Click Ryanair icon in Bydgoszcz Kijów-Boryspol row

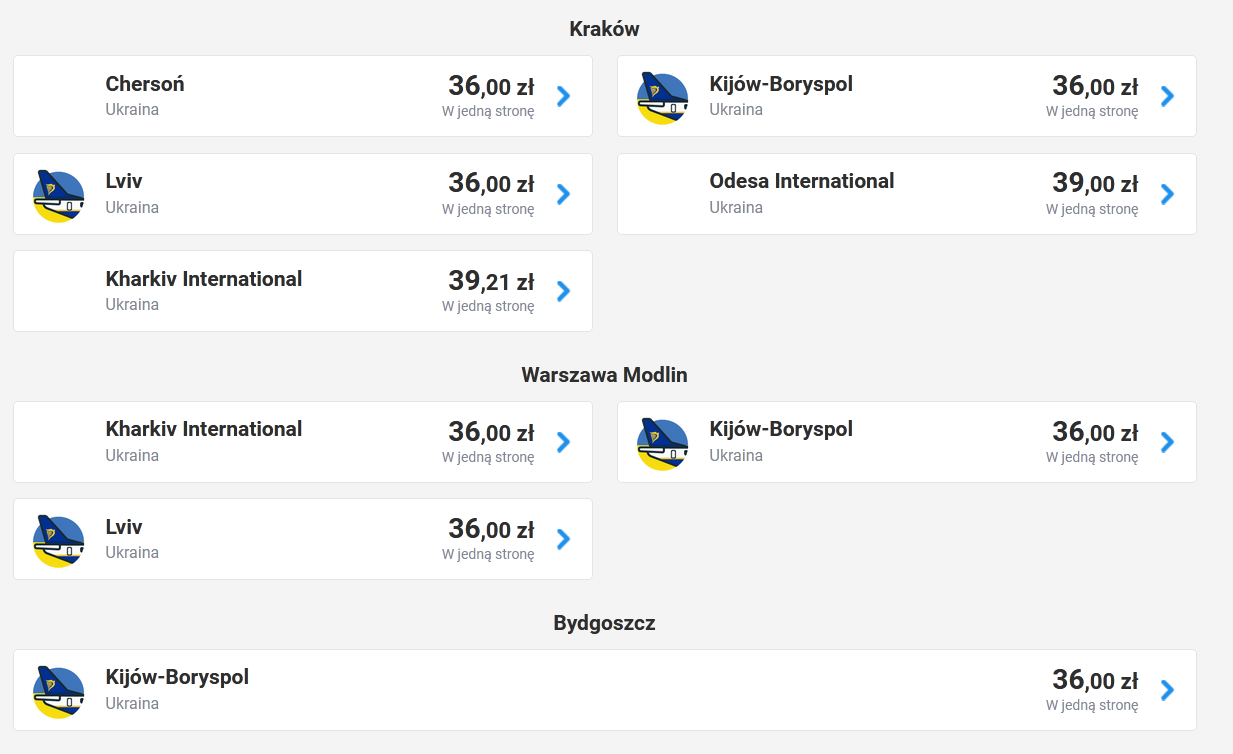tap(58, 691)
